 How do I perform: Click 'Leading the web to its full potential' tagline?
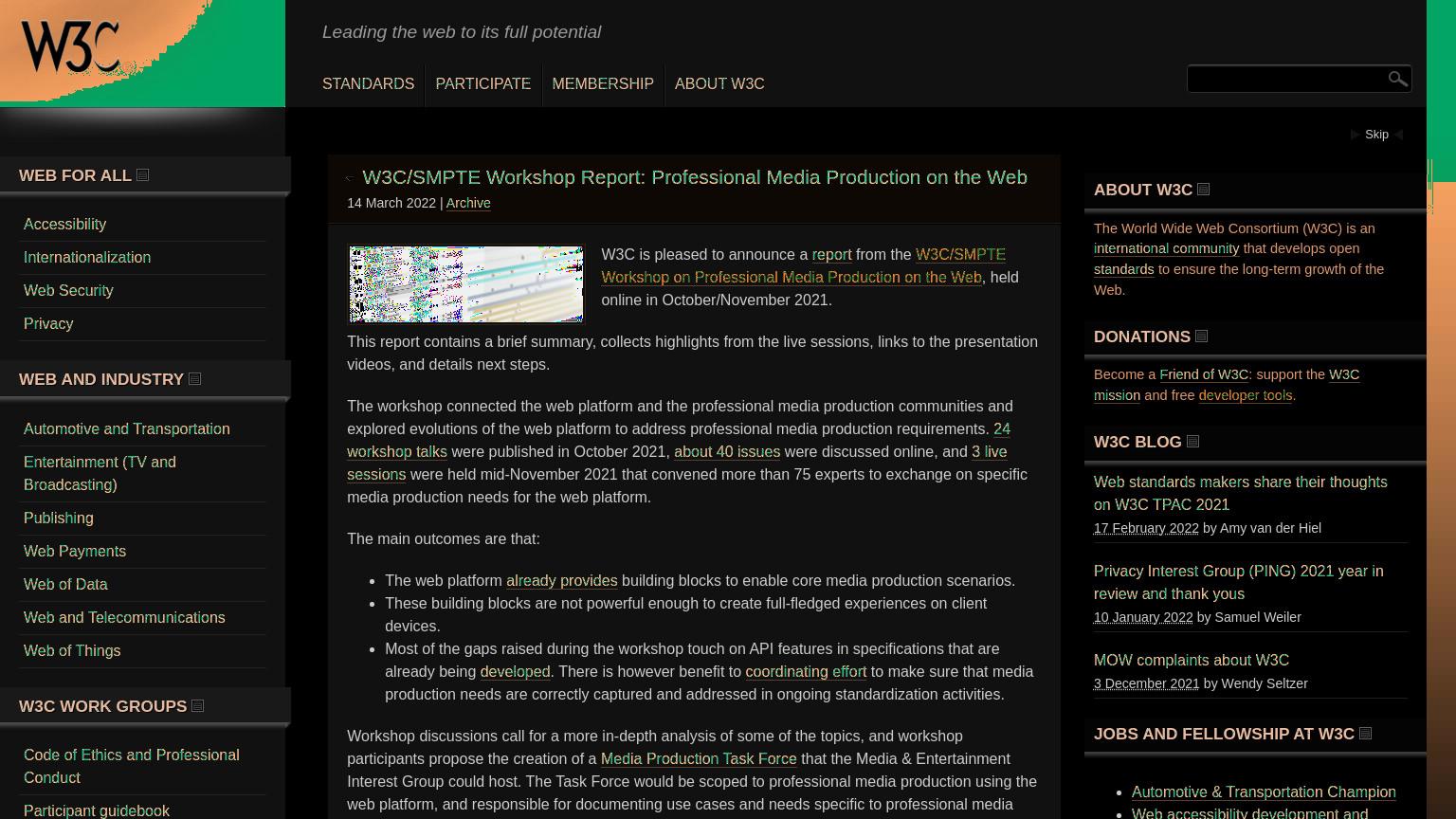pos(462,32)
